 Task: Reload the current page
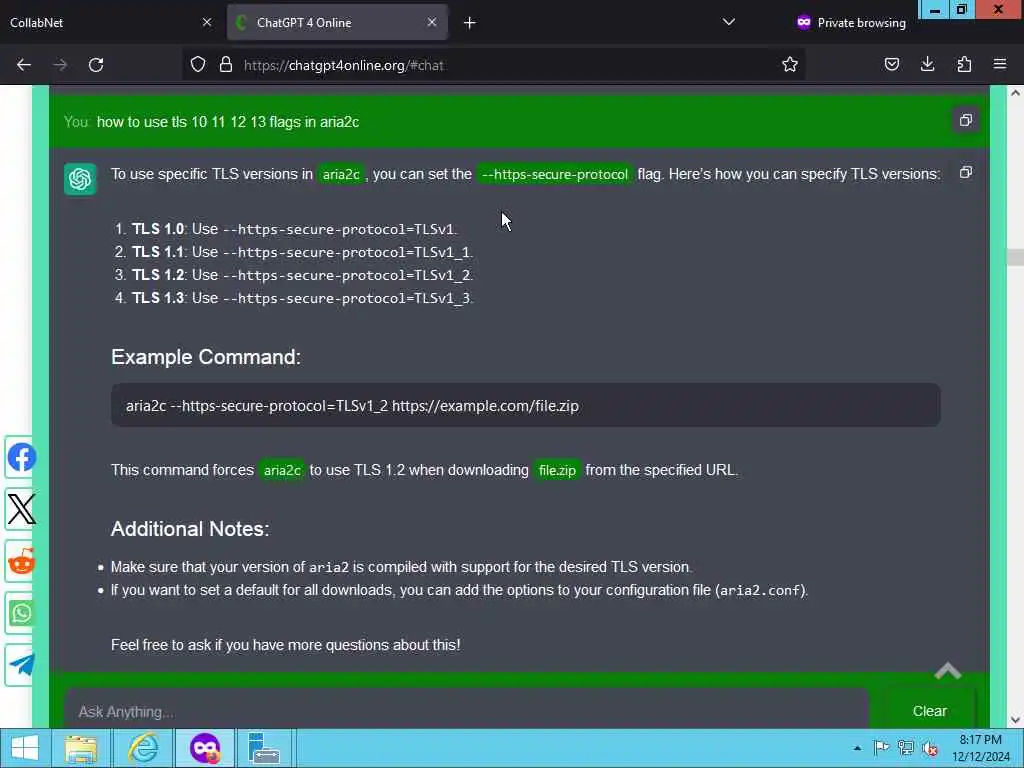point(96,65)
